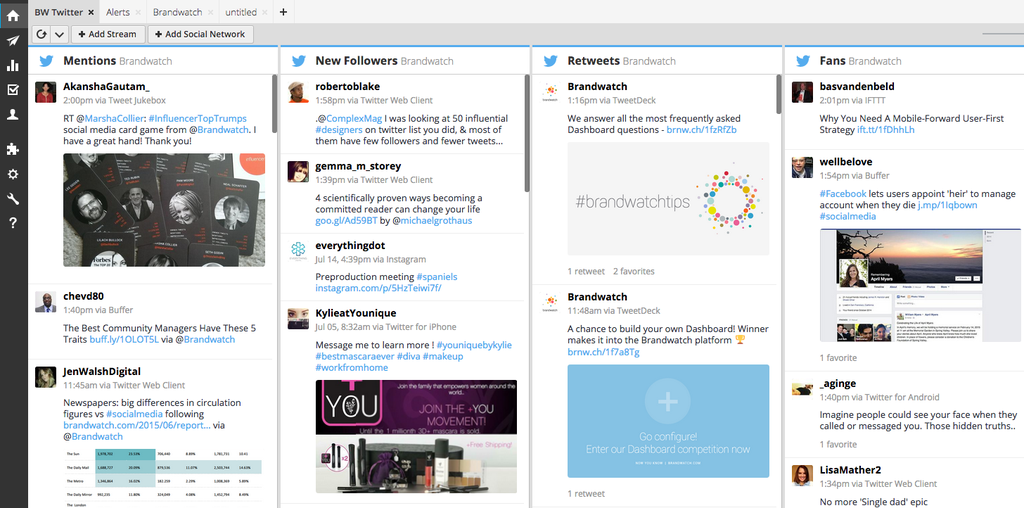This screenshot has width=1024, height=508.
Task: Expand the refresh options dropdown arrow
Action: tap(59, 34)
